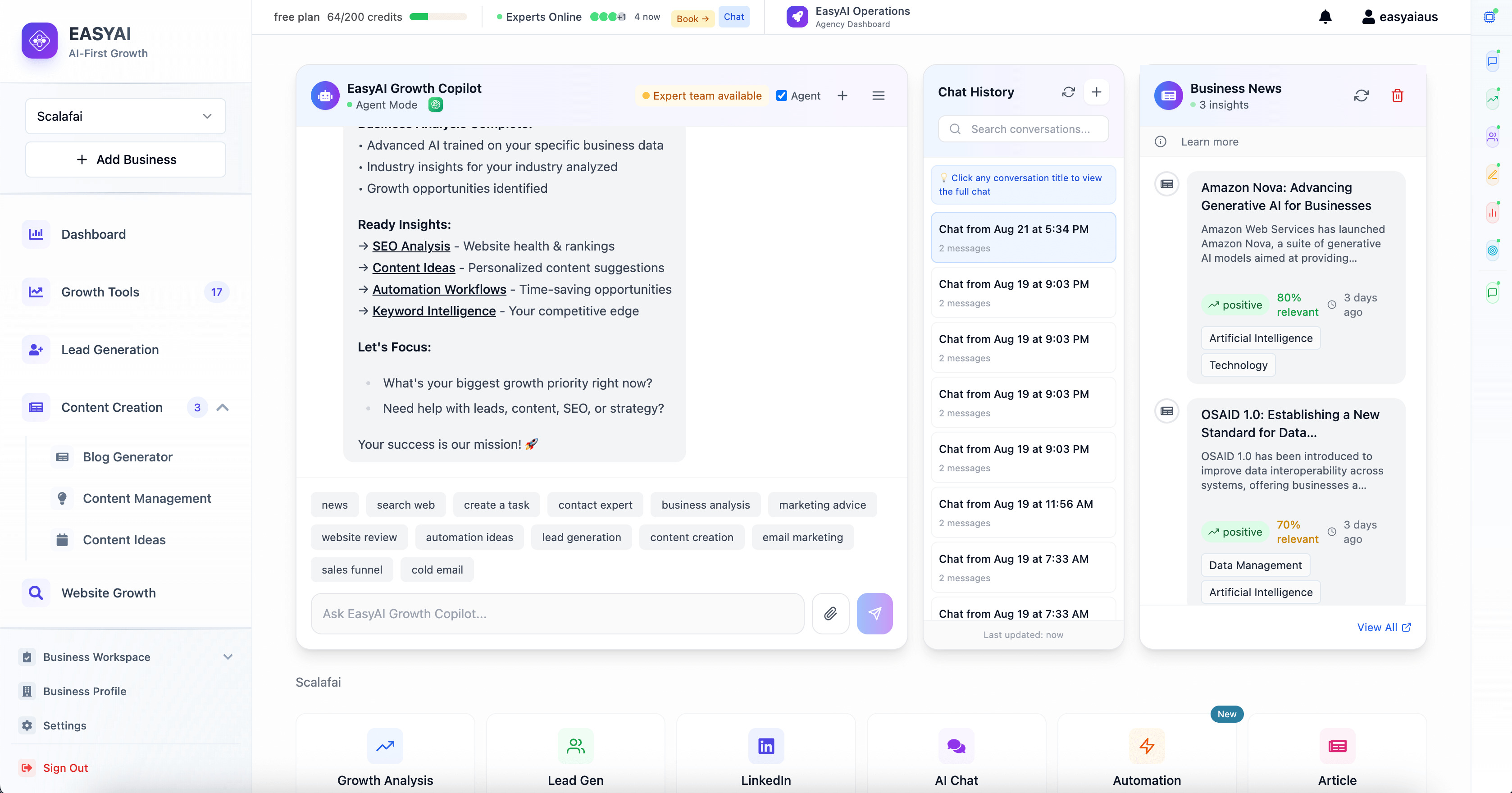Click the Chat button in top bar
This screenshot has width=1512, height=793.
tap(733, 16)
